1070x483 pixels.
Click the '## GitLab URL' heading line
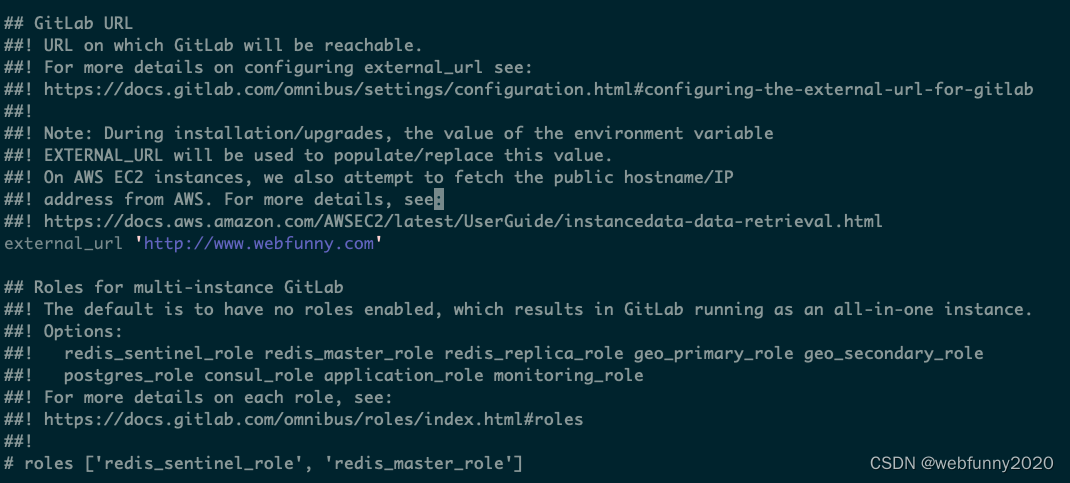tap(69, 23)
